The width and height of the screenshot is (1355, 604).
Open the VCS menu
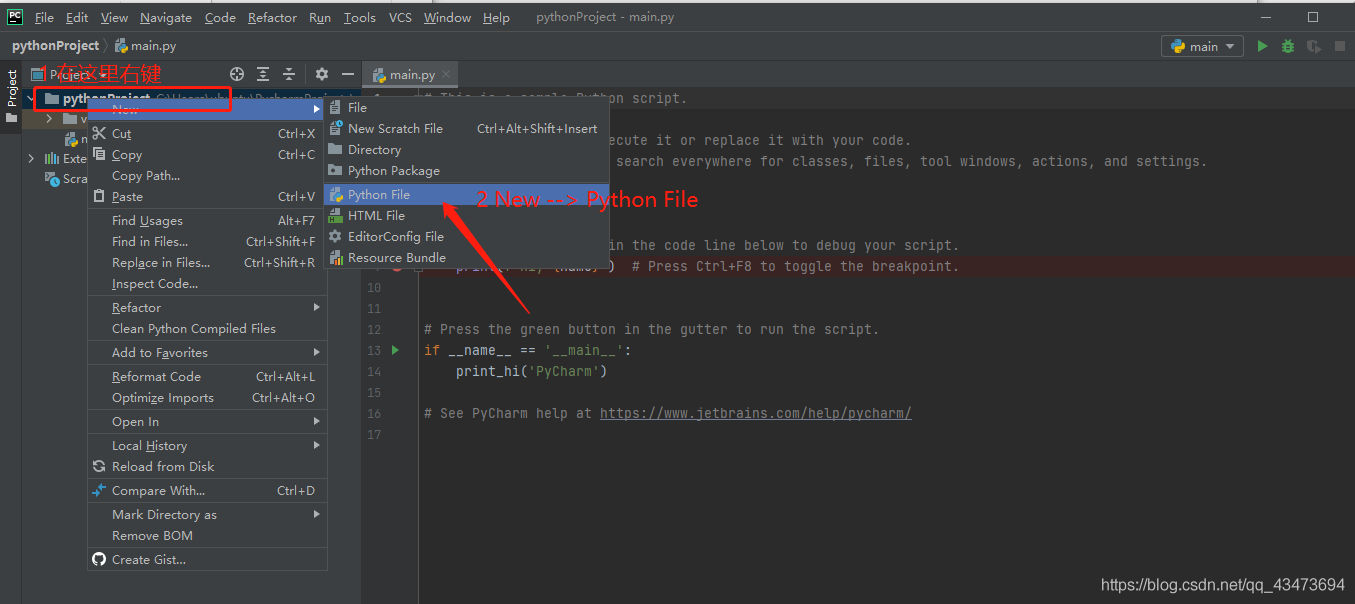coord(400,17)
